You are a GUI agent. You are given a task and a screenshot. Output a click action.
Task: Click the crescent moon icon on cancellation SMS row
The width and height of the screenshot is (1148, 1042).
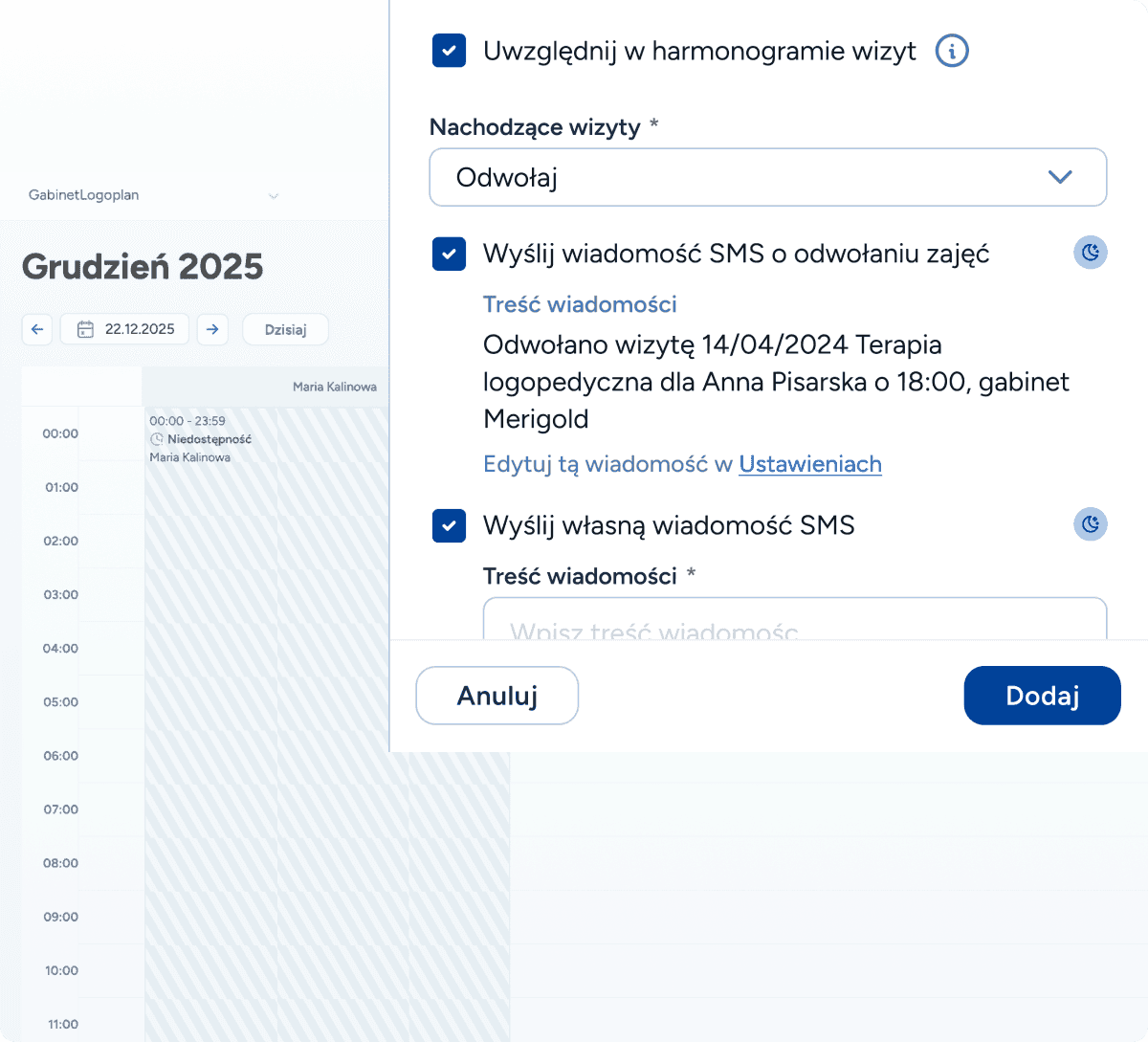click(x=1091, y=253)
